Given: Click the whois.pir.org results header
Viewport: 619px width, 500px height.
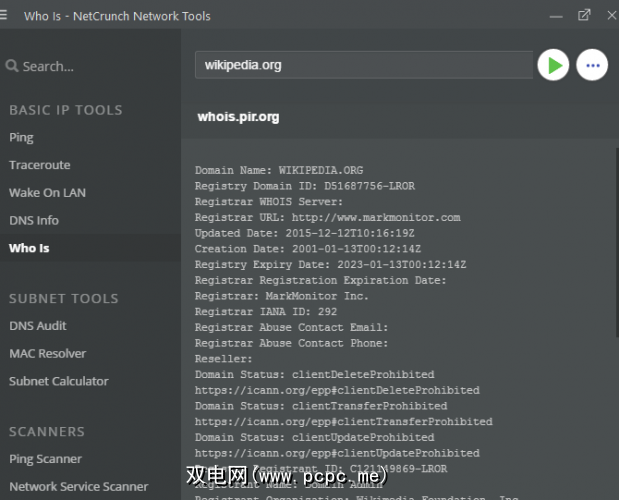Looking at the screenshot, I should (x=238, y=117).
